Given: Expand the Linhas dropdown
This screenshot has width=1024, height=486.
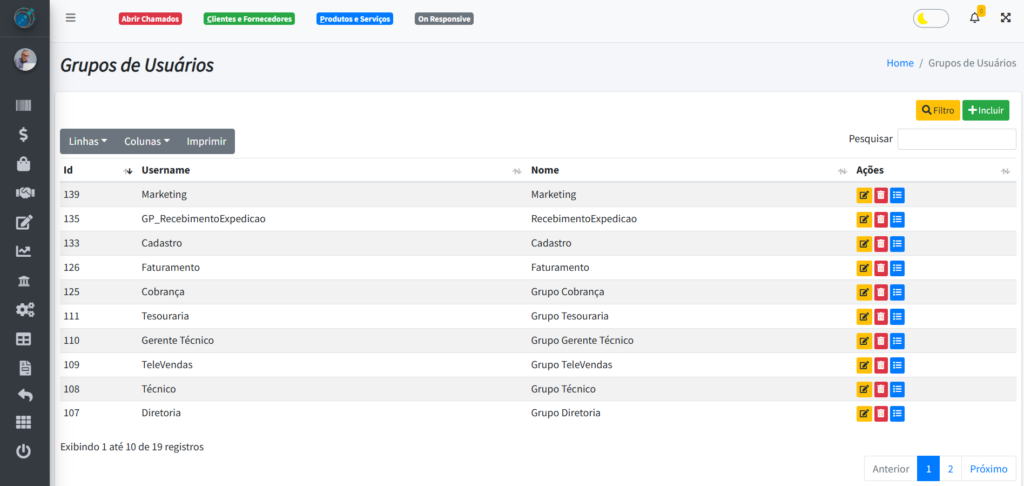Looking at the screenshot, I should [x=88, y=141].
